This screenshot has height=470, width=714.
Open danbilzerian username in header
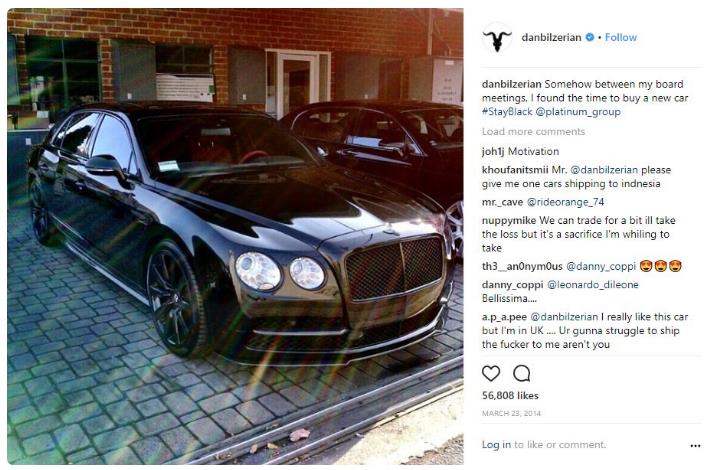551,37
